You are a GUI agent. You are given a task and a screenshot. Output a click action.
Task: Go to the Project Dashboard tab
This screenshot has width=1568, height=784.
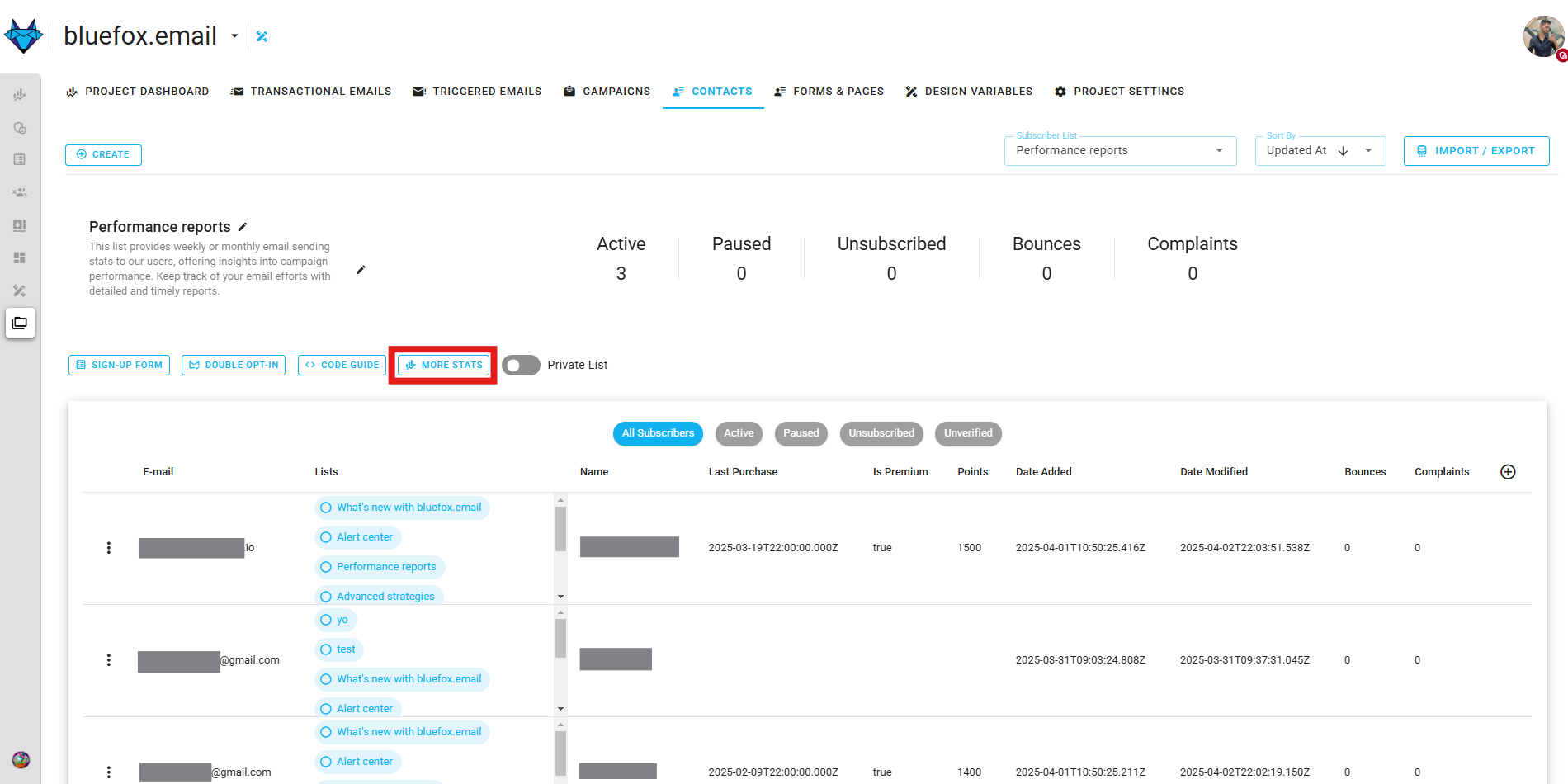point(138,92)
